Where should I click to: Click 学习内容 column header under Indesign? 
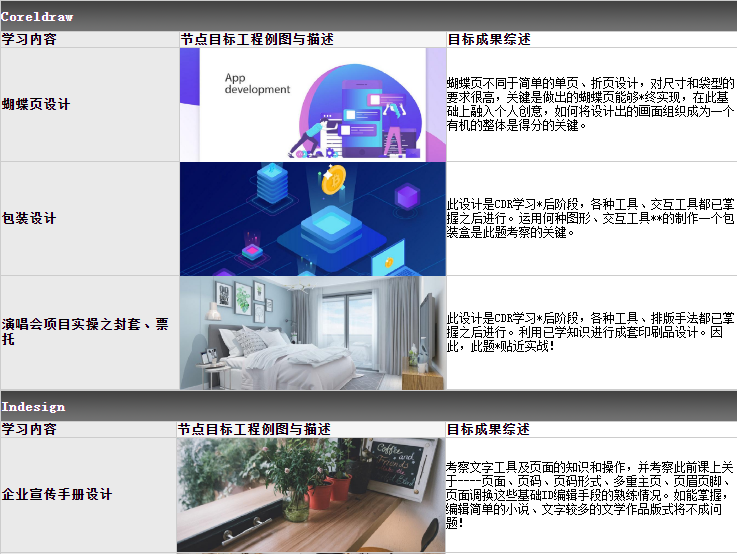pyautogui.click(x=29, y=429)
